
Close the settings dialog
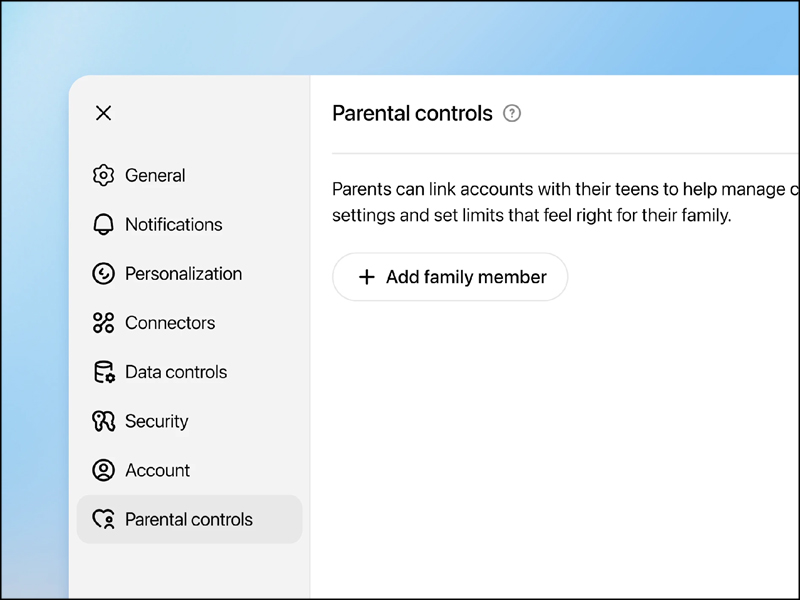tap(103, 113)
